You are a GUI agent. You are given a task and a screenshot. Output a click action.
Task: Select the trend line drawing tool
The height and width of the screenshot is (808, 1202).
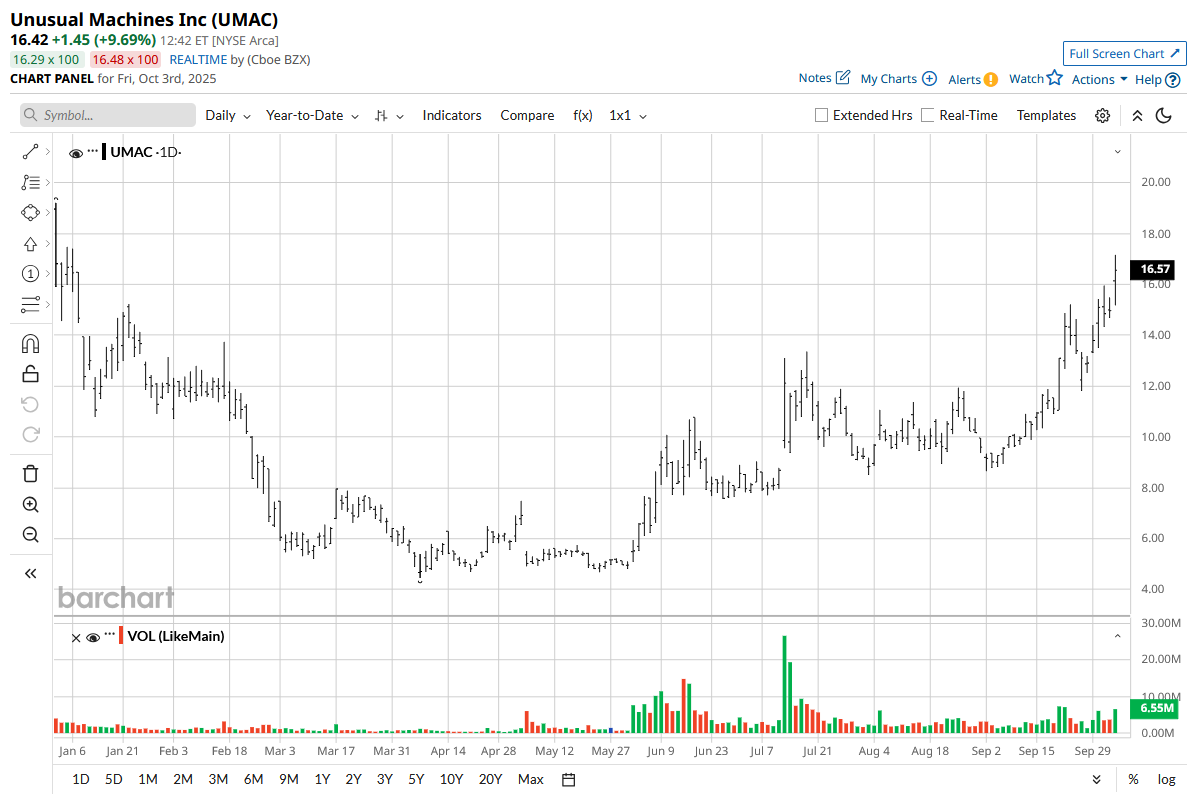(x=30, y=152)
